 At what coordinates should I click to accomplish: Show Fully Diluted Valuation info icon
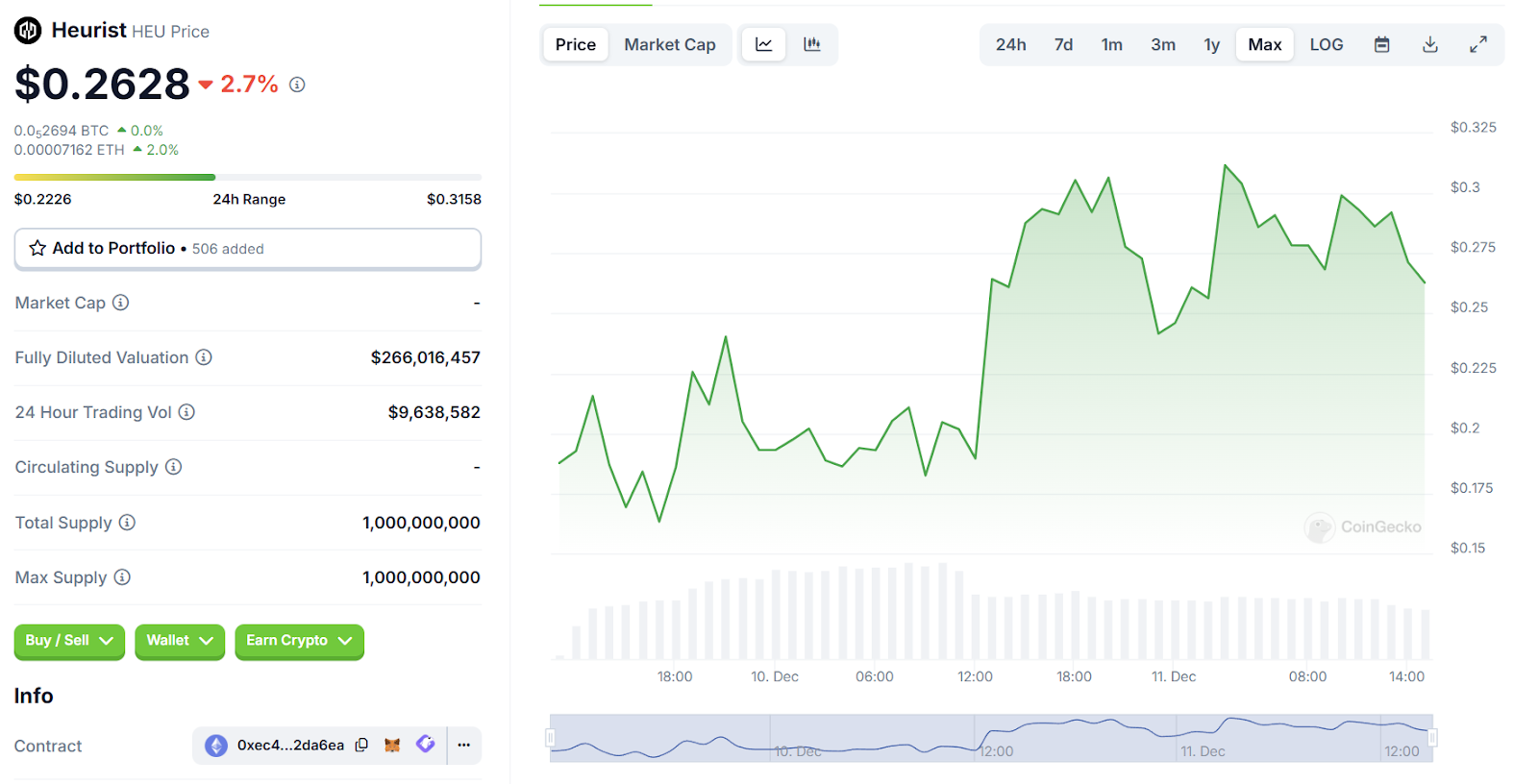204,357
